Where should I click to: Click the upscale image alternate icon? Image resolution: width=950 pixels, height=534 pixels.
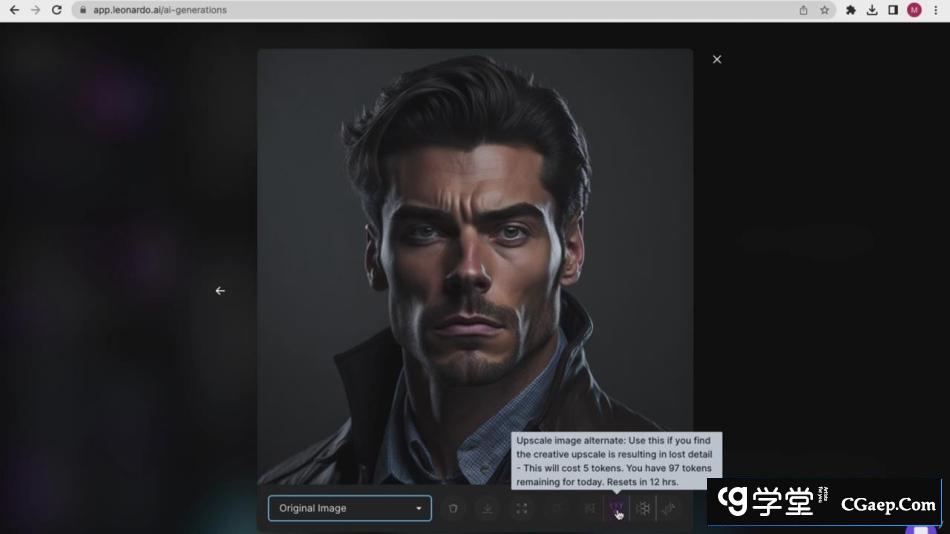click(615, 509)
